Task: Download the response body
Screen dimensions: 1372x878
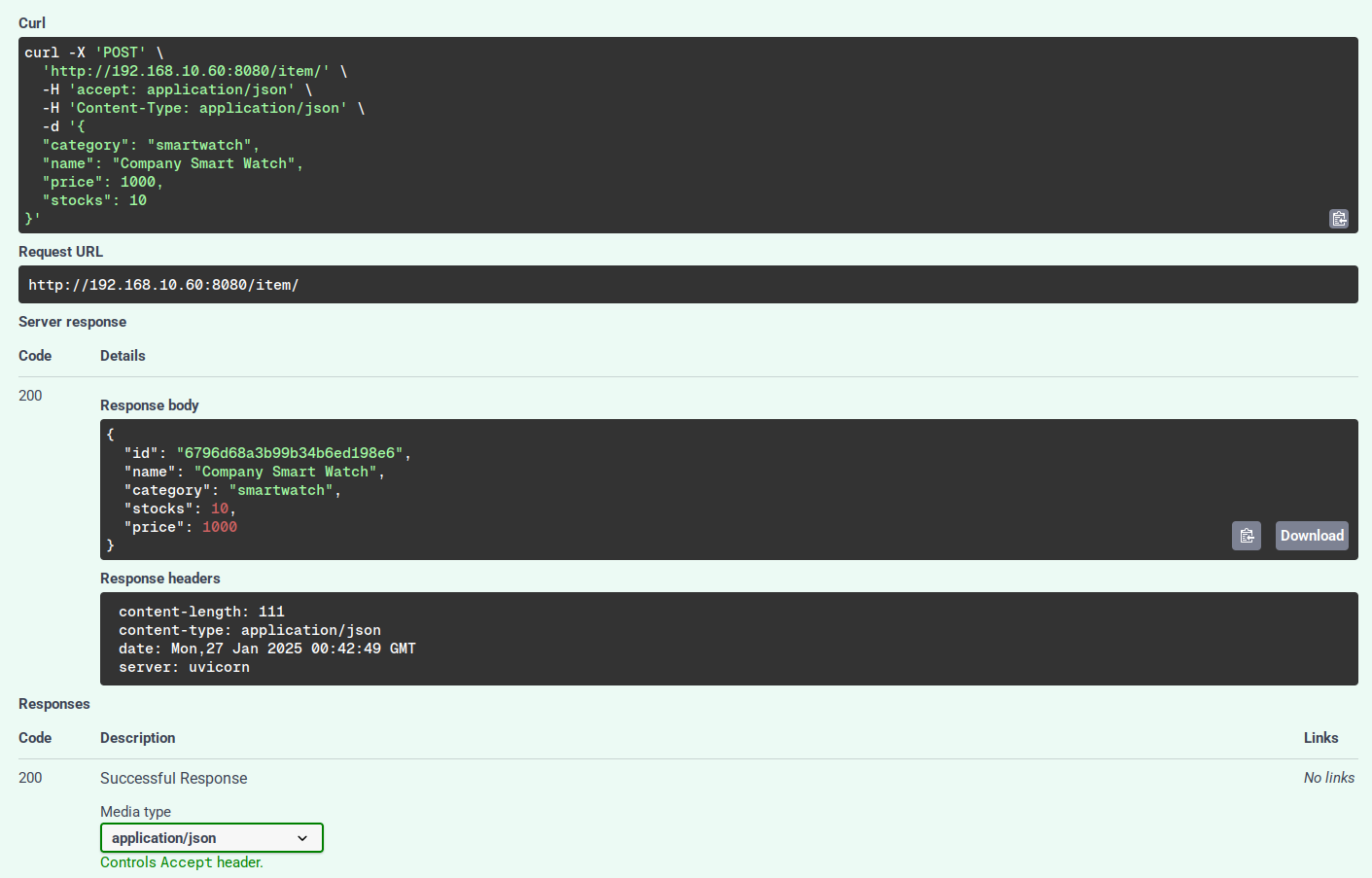Action: [1311, 536]
